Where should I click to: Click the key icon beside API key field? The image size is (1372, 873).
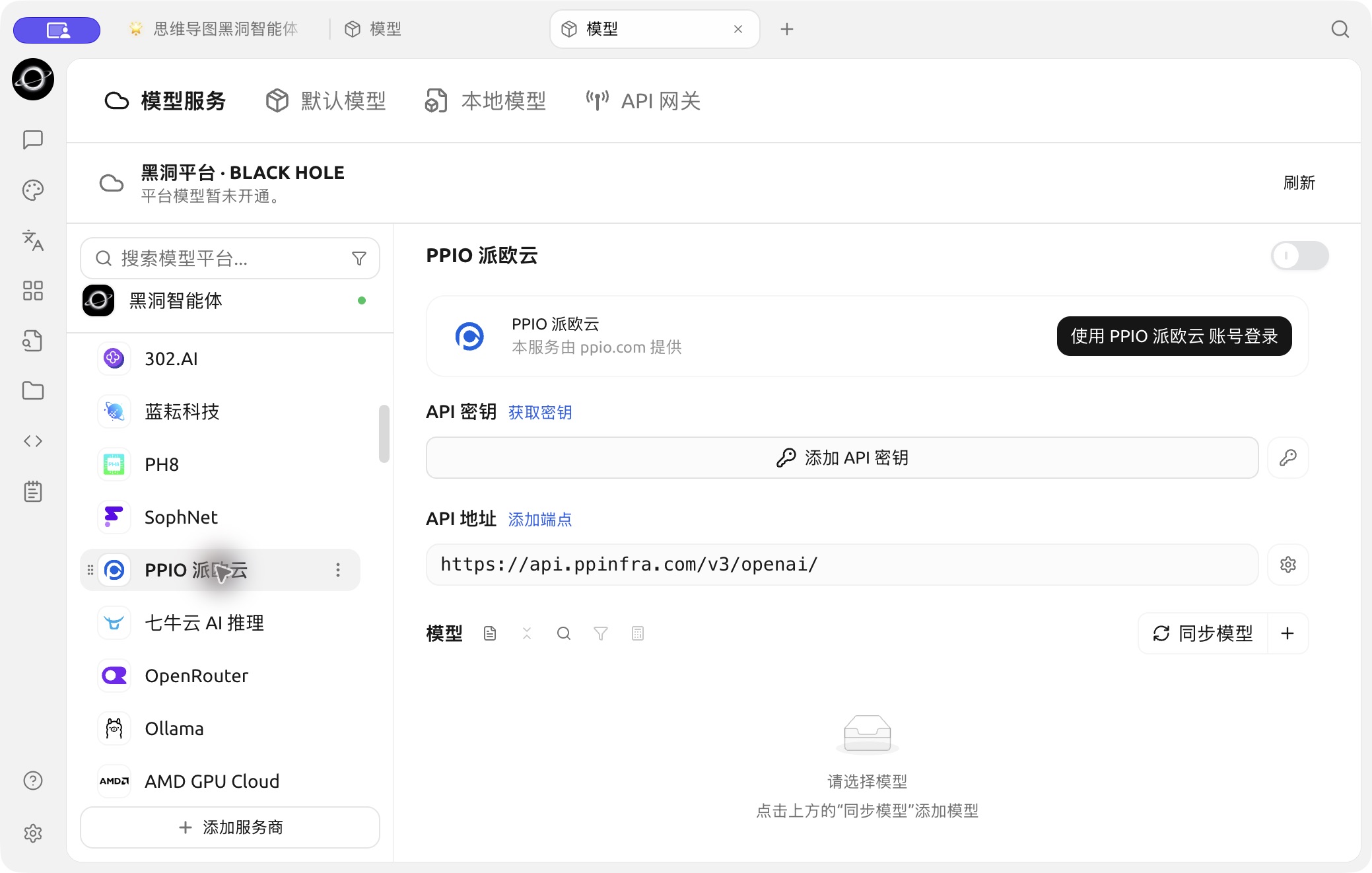(x=1288, y=458)
